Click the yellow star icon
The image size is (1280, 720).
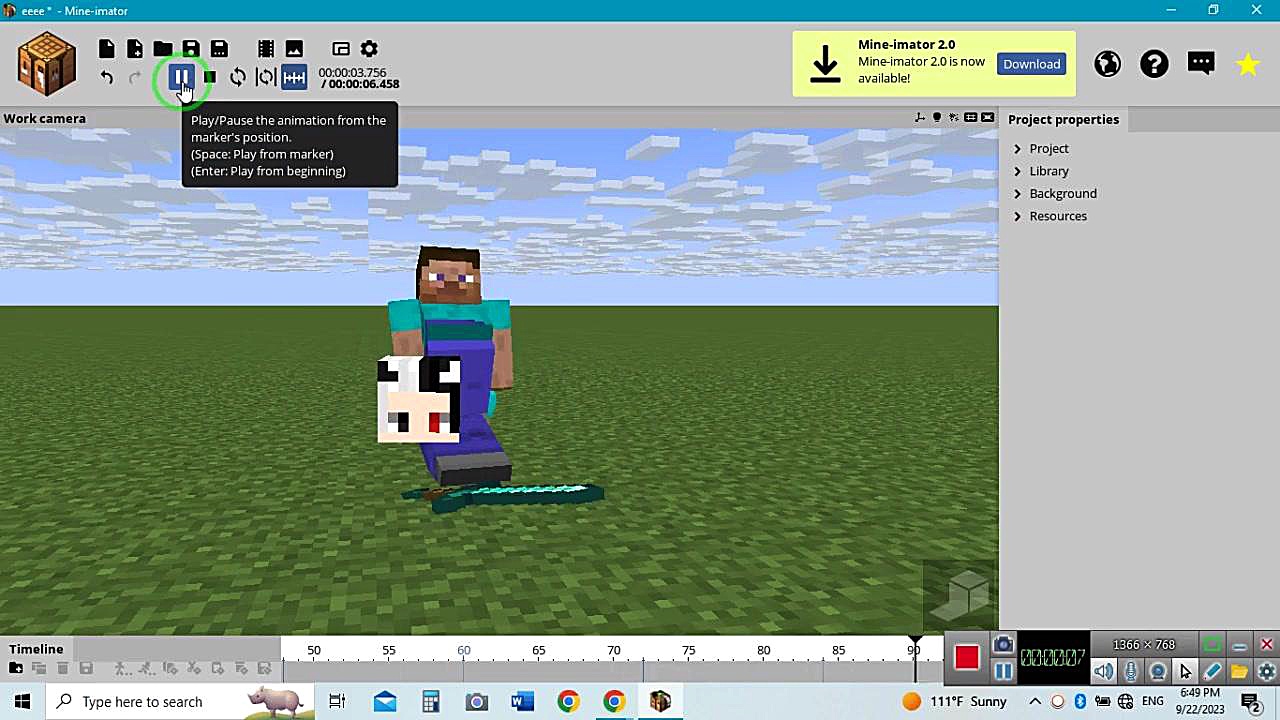point(1248,64)
